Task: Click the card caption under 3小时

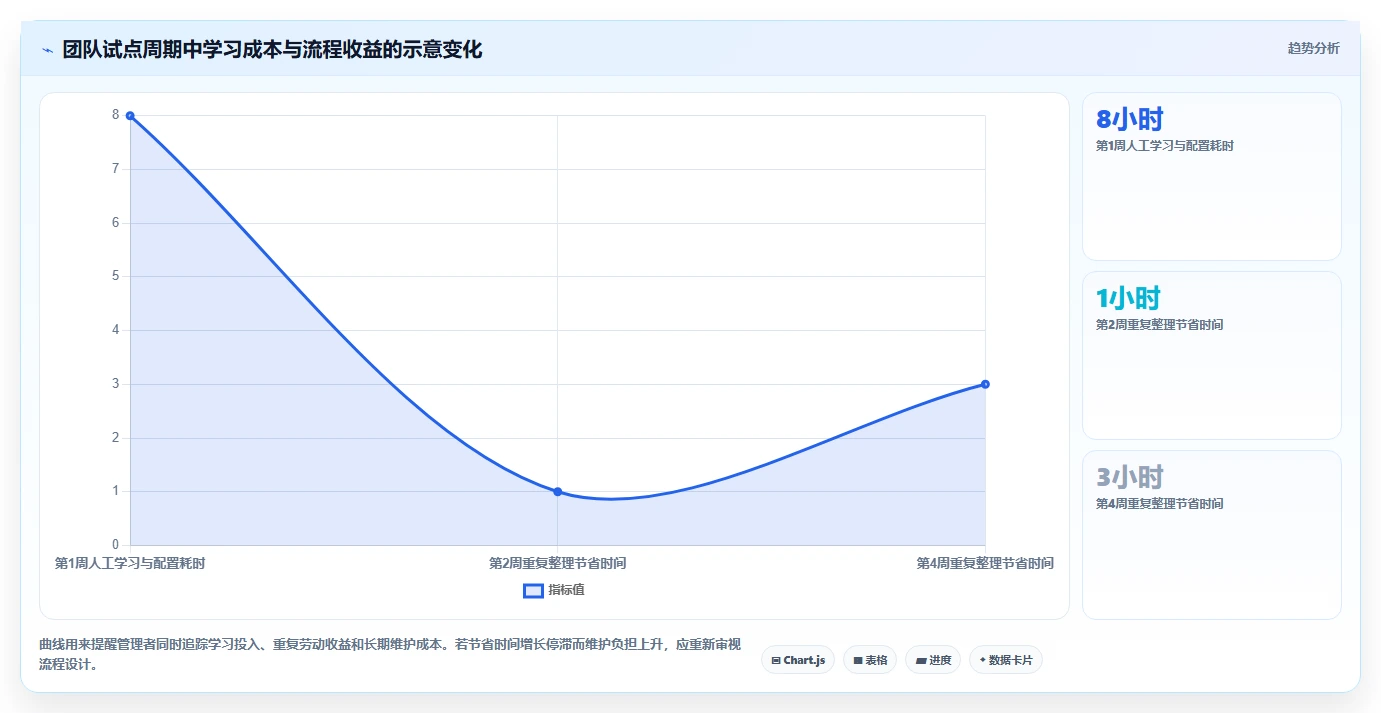Action: click(1160, 504)
